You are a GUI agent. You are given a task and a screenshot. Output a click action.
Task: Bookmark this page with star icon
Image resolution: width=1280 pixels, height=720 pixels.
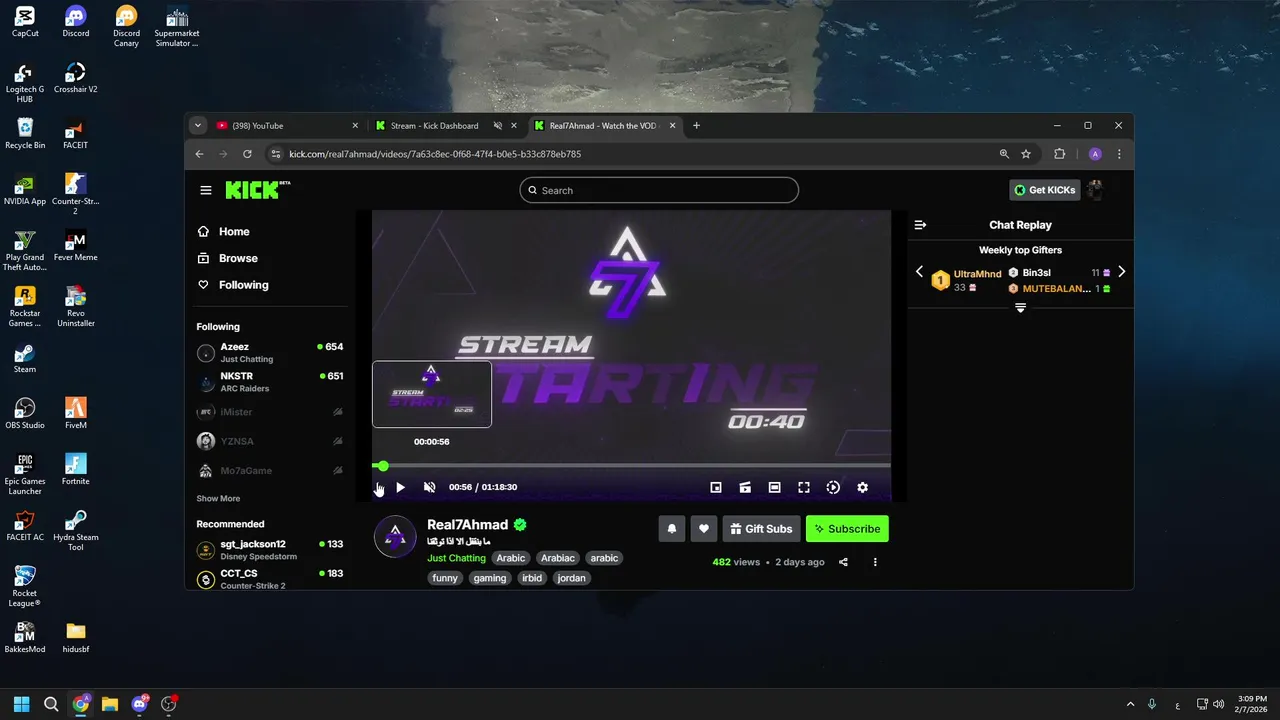click(1026, 154)
